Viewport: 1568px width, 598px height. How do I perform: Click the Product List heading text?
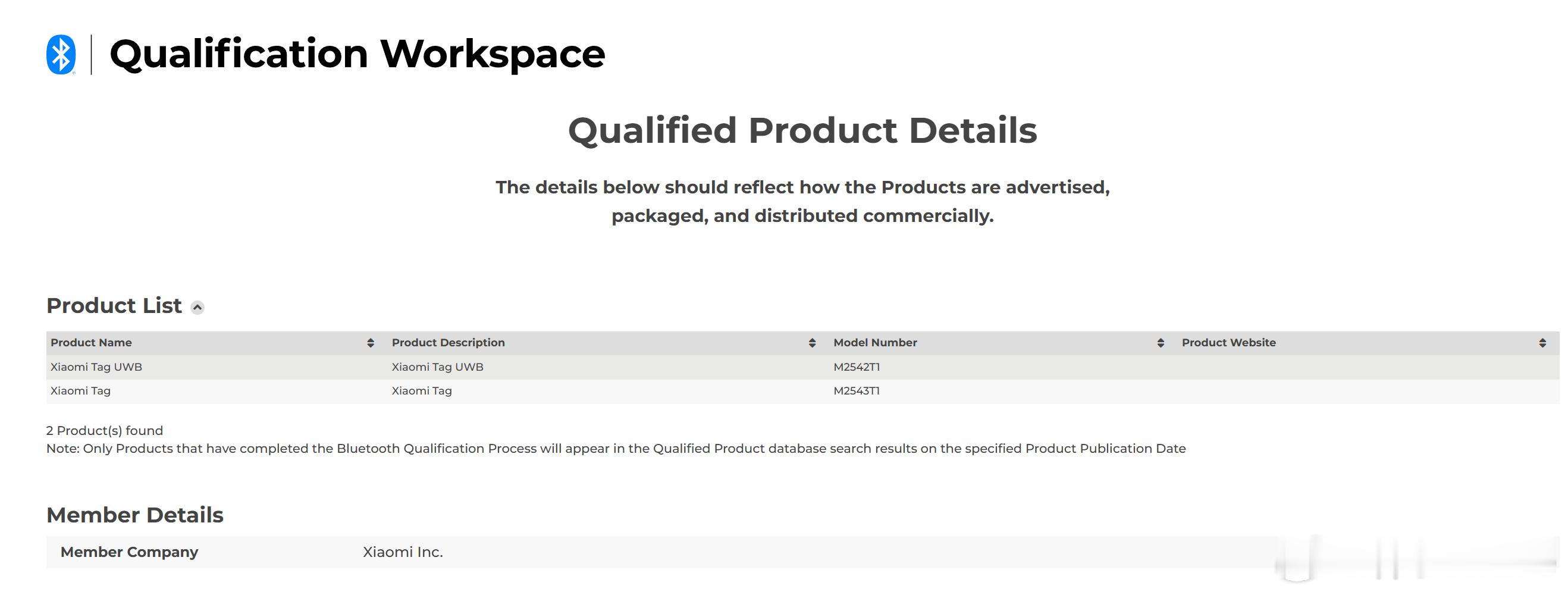[x=114, y=306]
